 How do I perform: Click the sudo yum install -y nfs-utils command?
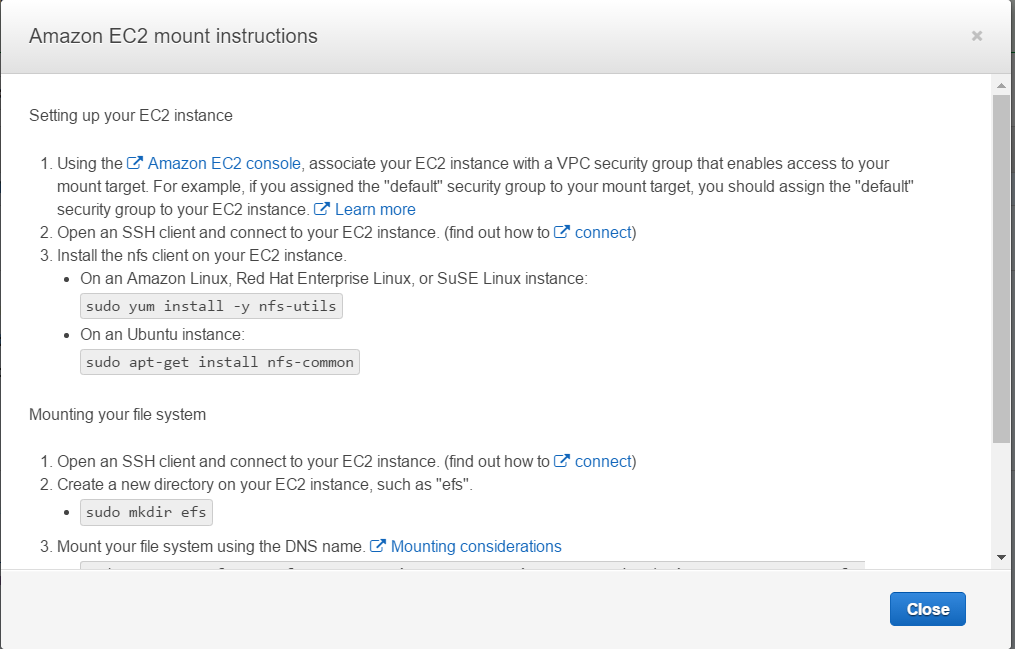[x=211, y=306]
